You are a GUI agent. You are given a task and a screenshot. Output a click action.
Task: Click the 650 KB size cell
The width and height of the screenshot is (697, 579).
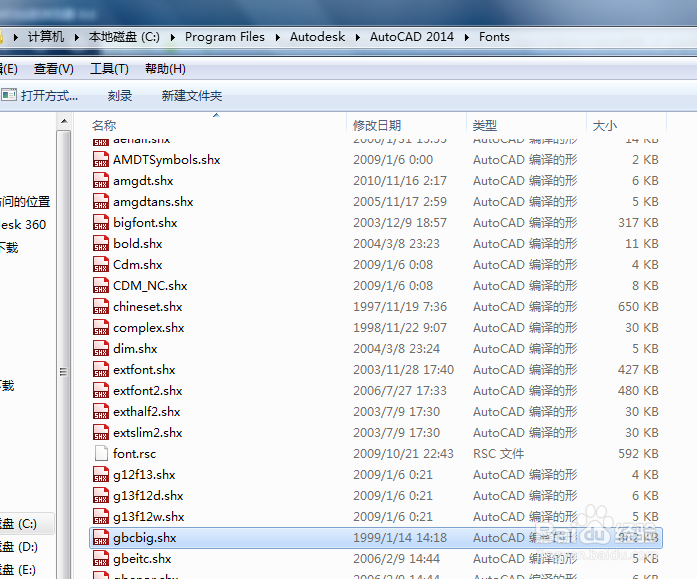(x=638, y=307)
